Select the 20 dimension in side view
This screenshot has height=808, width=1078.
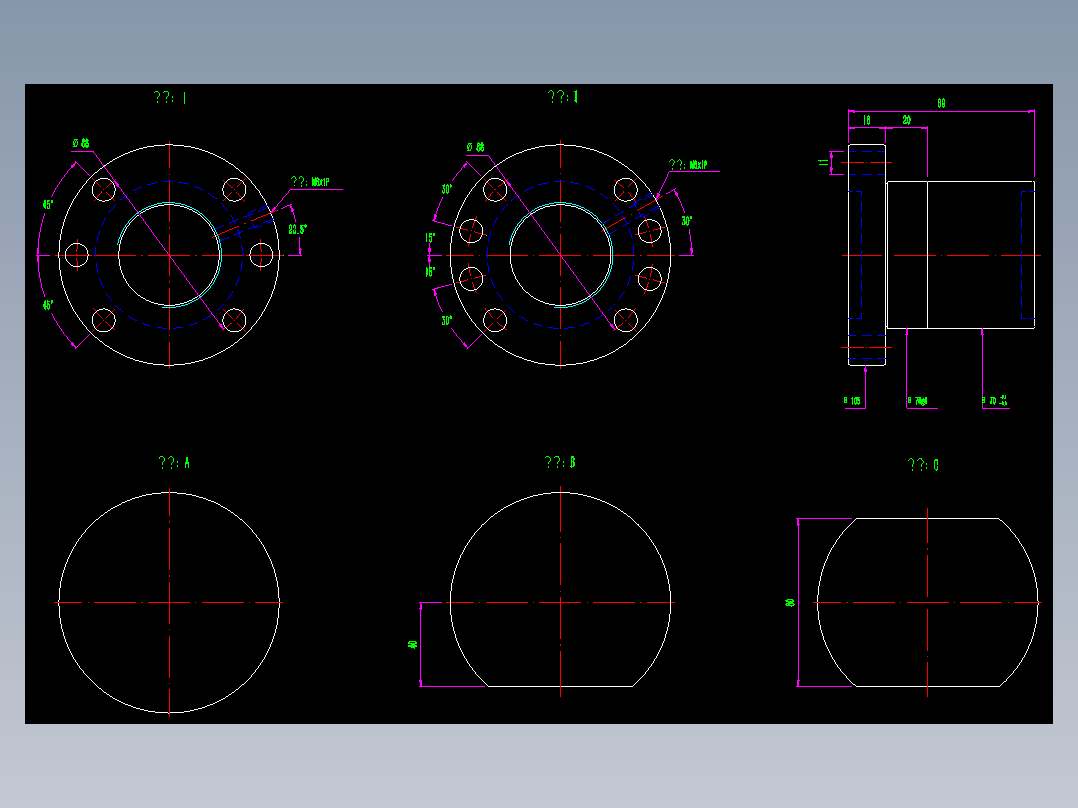coord(907,120)
